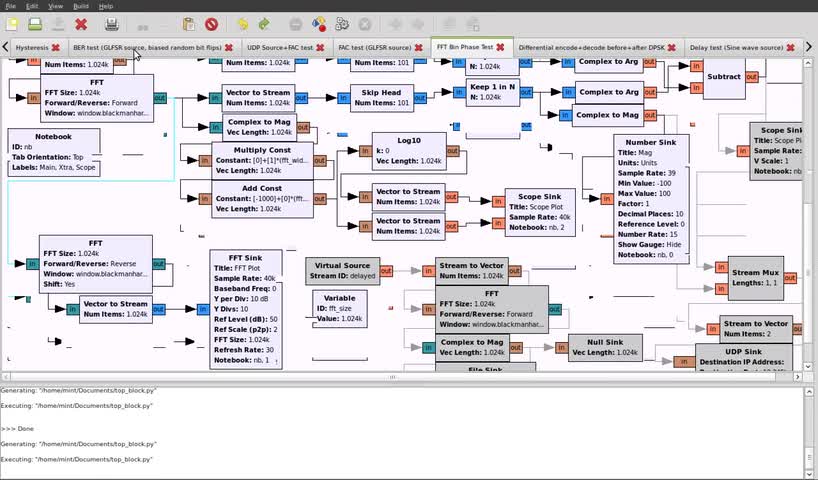Close current flow graph with red X toolbar icon
This screenshot has height=480, width=818.
(x=81, y=24)
